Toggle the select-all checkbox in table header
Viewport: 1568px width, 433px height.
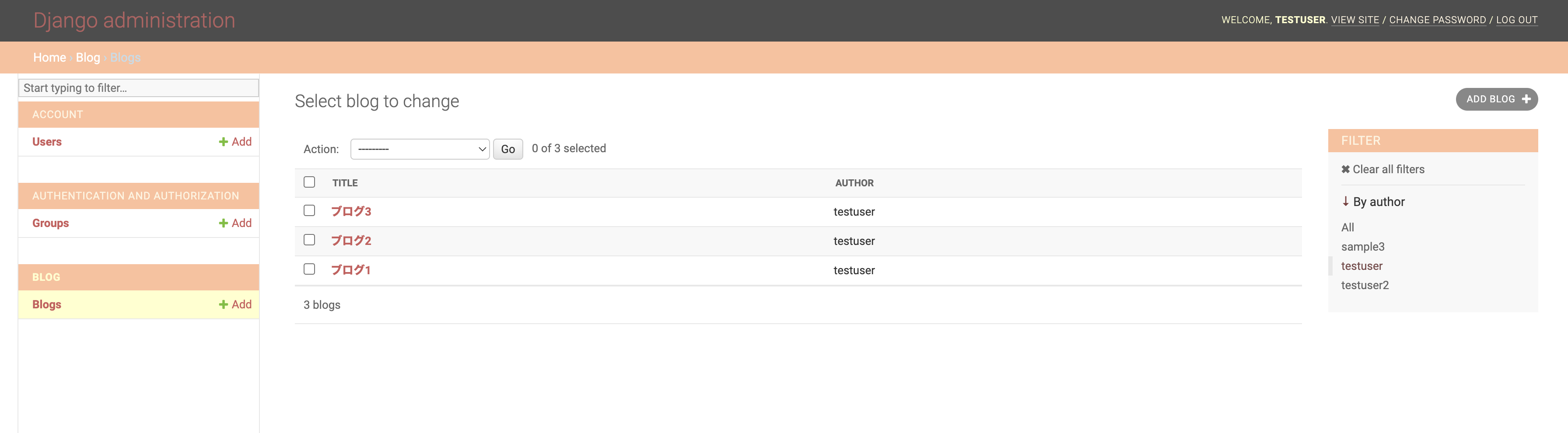309,182
